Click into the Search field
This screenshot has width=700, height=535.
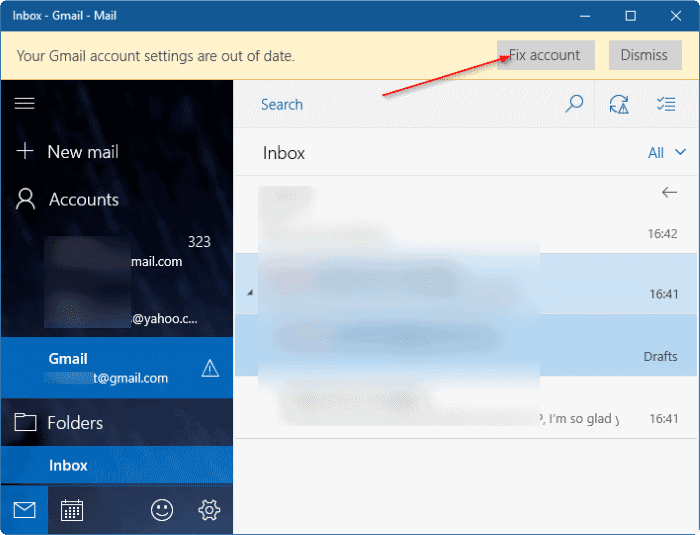[397, 104]
